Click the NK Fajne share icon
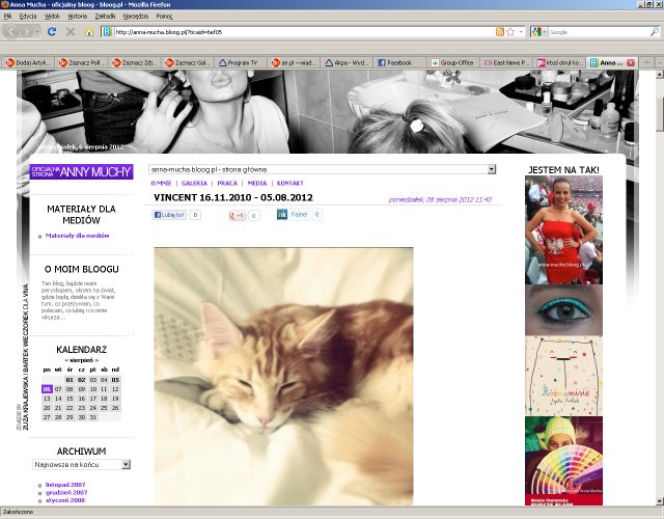Viewport: 664px width, 519px height. [x=282, y=215]
